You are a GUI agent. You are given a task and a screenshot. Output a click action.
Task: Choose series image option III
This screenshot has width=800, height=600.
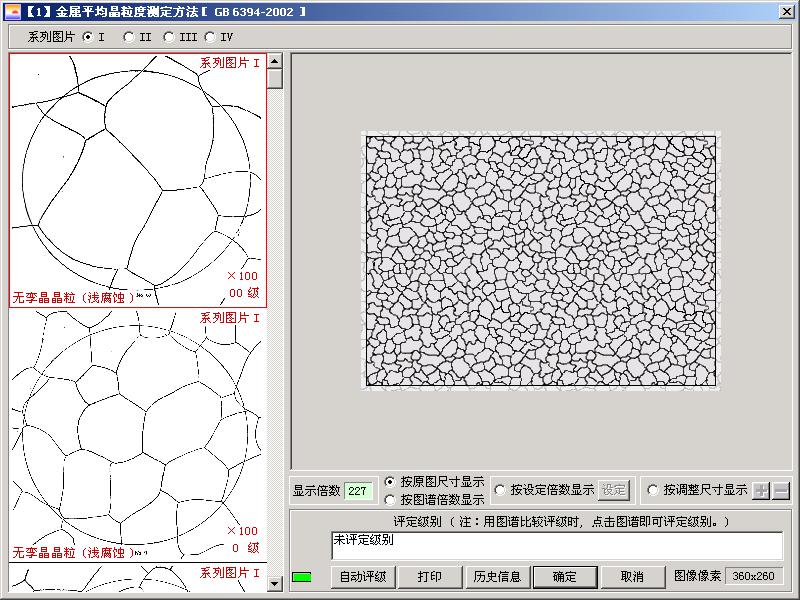[x=169, y=37]
